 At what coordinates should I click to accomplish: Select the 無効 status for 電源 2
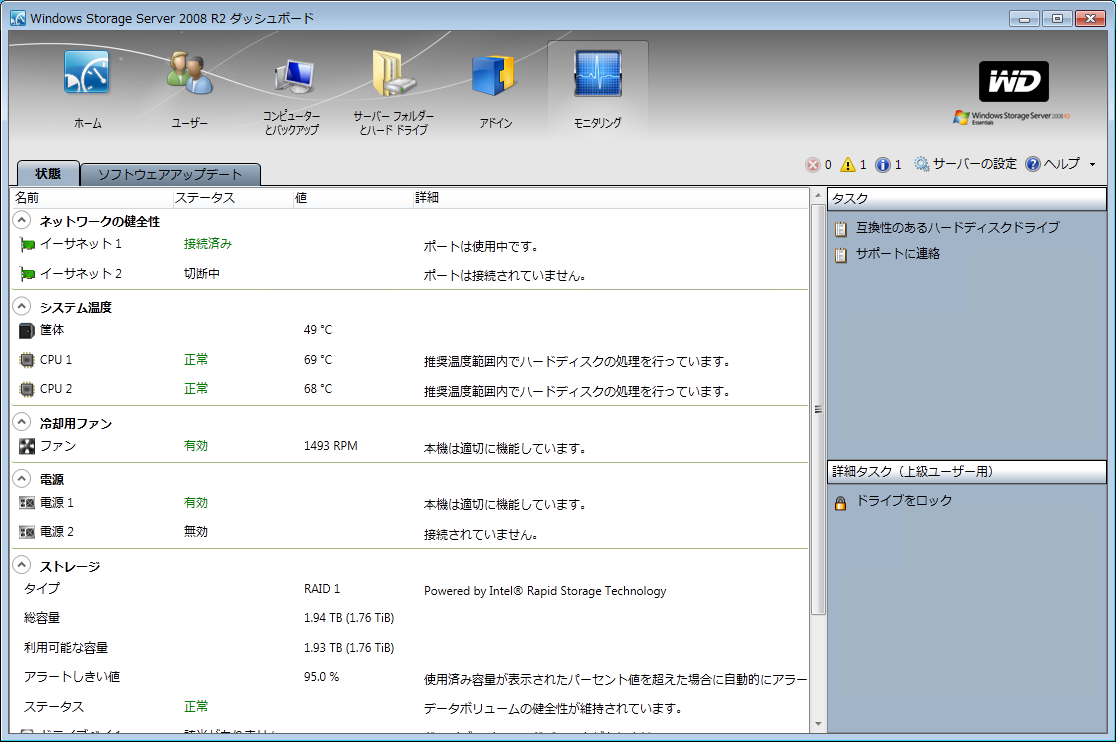point(196,531)
